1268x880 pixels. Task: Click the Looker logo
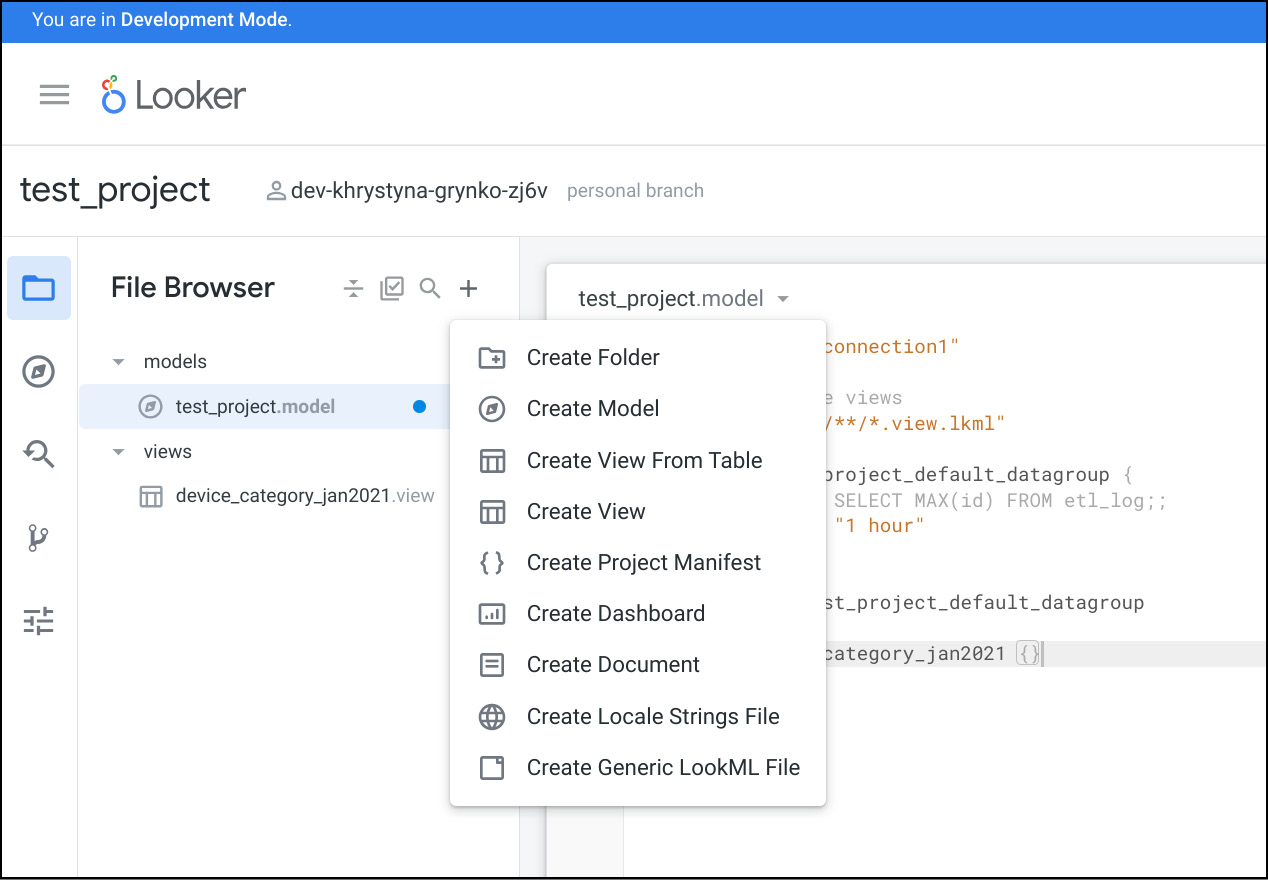click(174, 95)
